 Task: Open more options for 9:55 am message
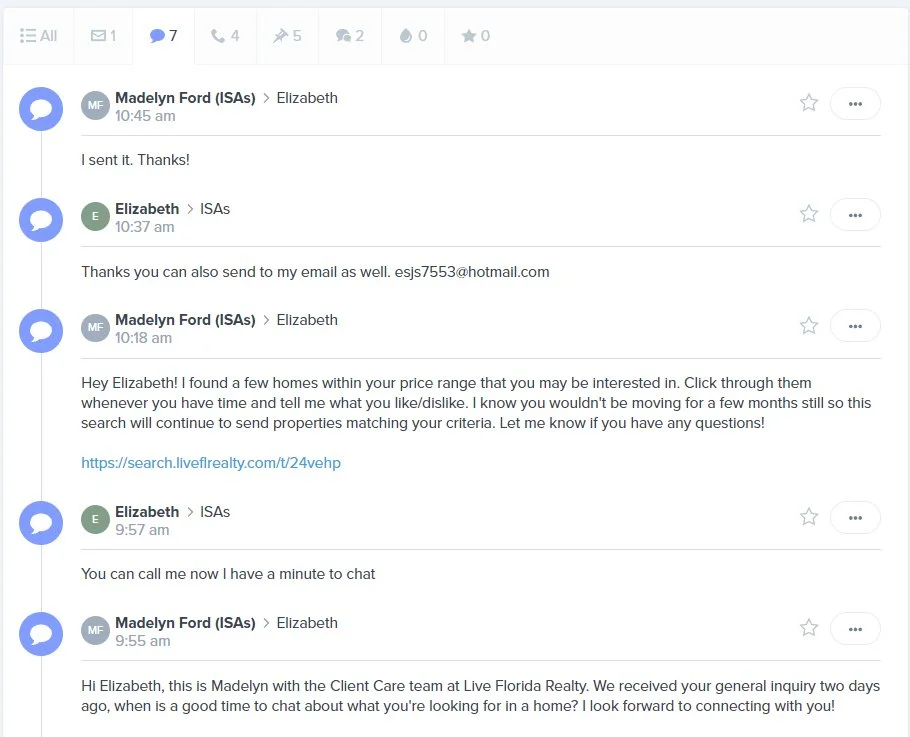[855, 629]
